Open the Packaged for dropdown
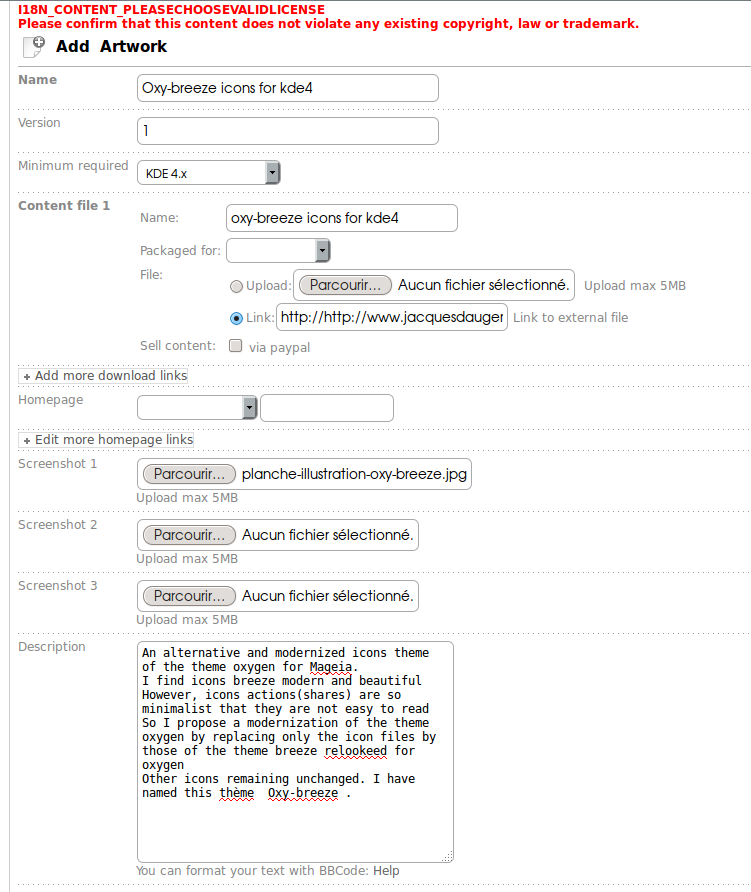The width and height of the screenshot is (751, 892). pyautogui.click(x=278, y=250)
